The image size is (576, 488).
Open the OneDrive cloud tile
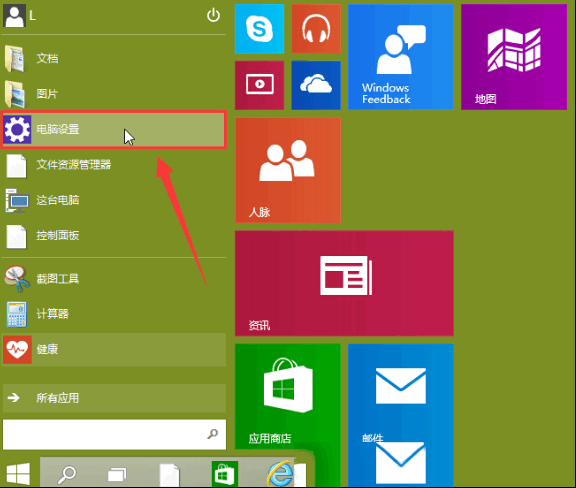tap(316, 85)
